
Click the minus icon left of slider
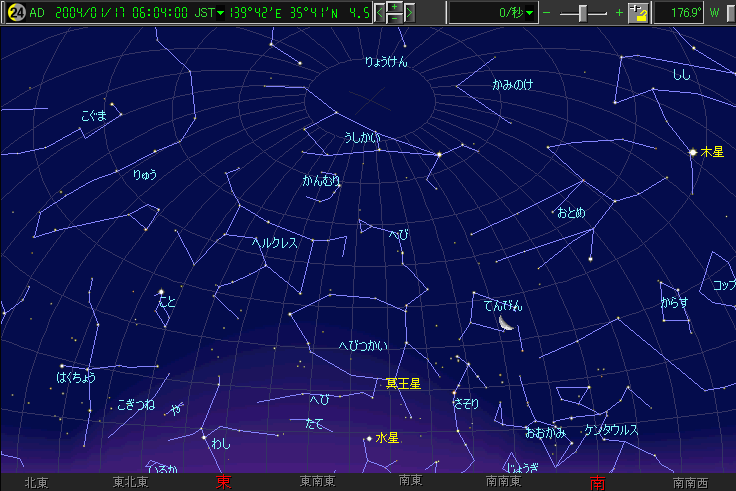546,13
